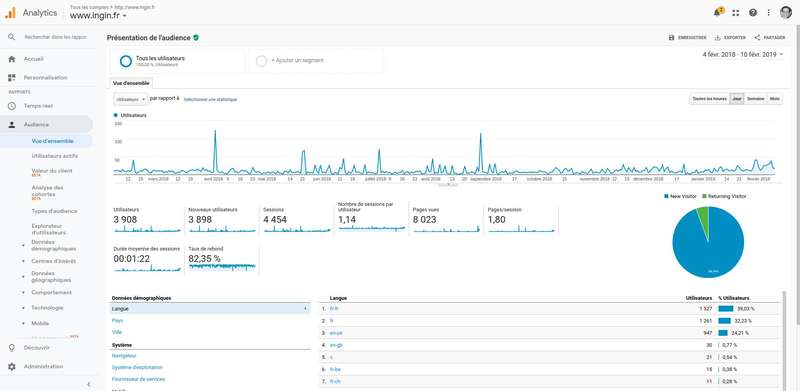Screen dimensions: 800x391
Task: Open the help question mark icon
Action: [x=753, y=13]
